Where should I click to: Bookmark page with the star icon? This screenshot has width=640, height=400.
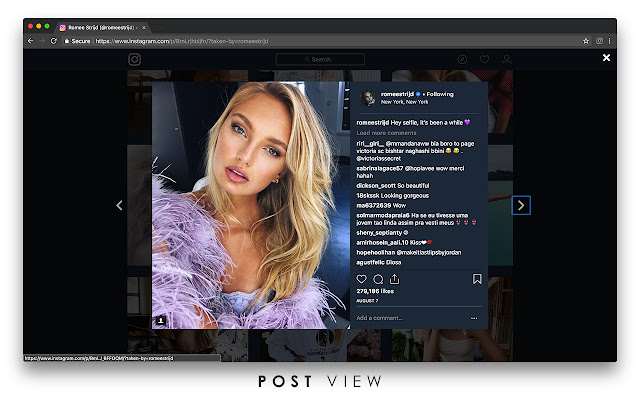coord(586,41)
